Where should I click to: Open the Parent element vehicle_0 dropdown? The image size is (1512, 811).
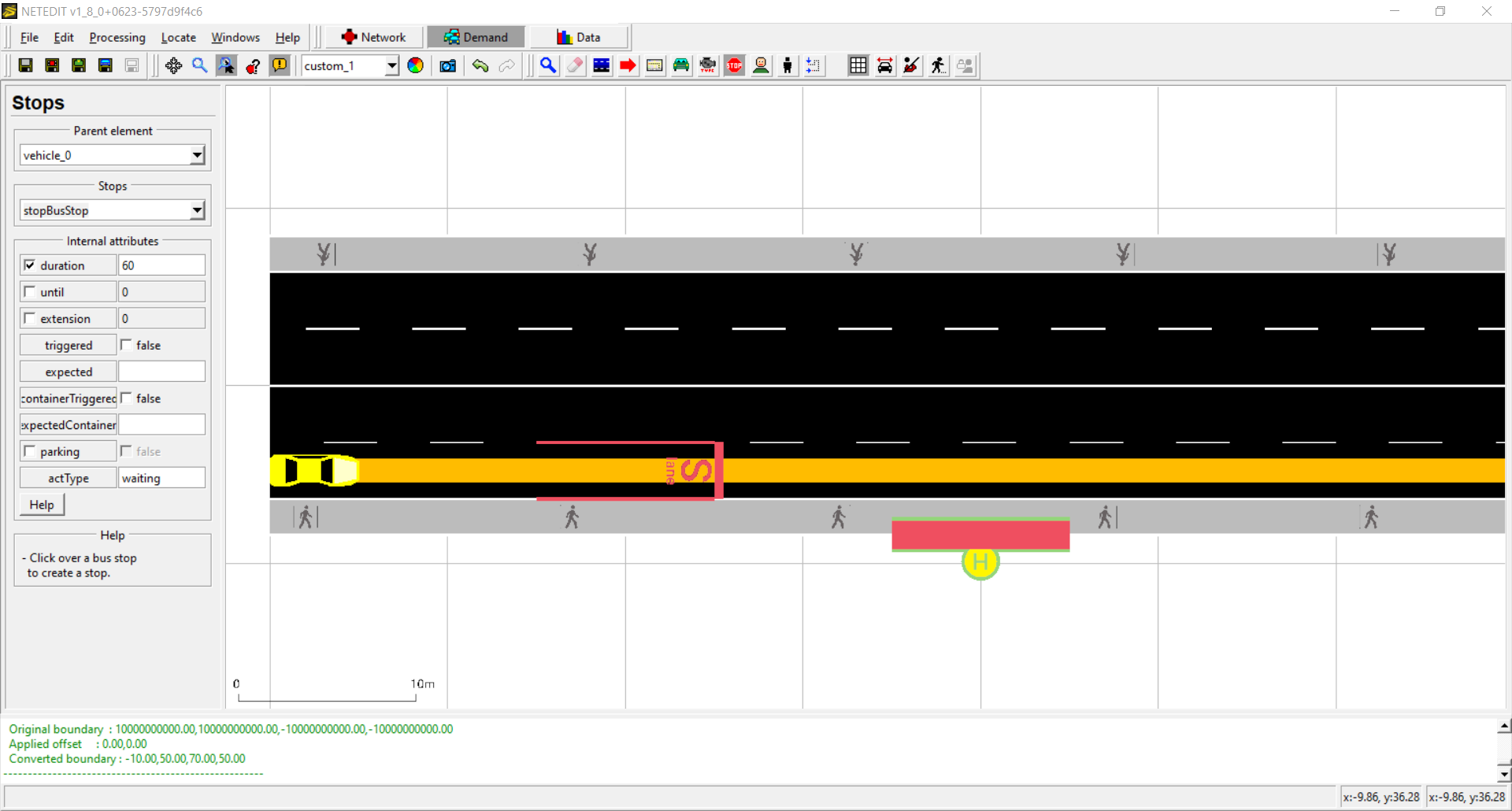197,156
